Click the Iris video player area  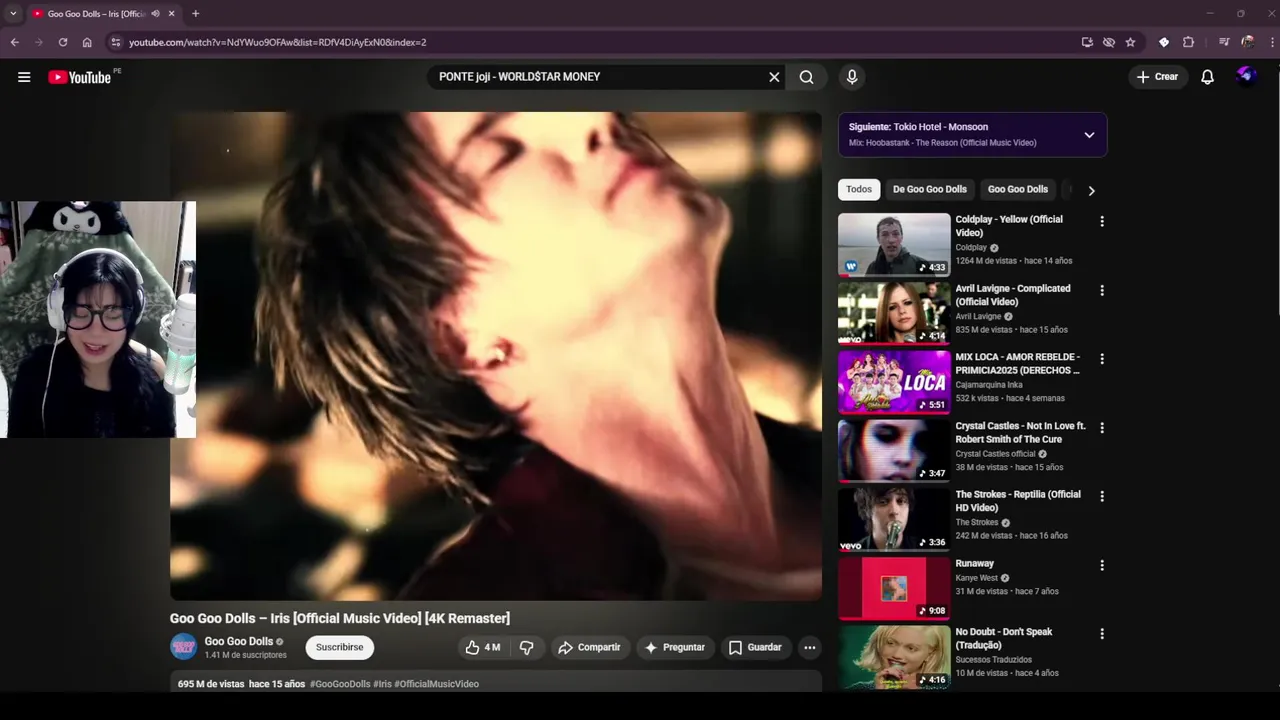coord(496,356)
